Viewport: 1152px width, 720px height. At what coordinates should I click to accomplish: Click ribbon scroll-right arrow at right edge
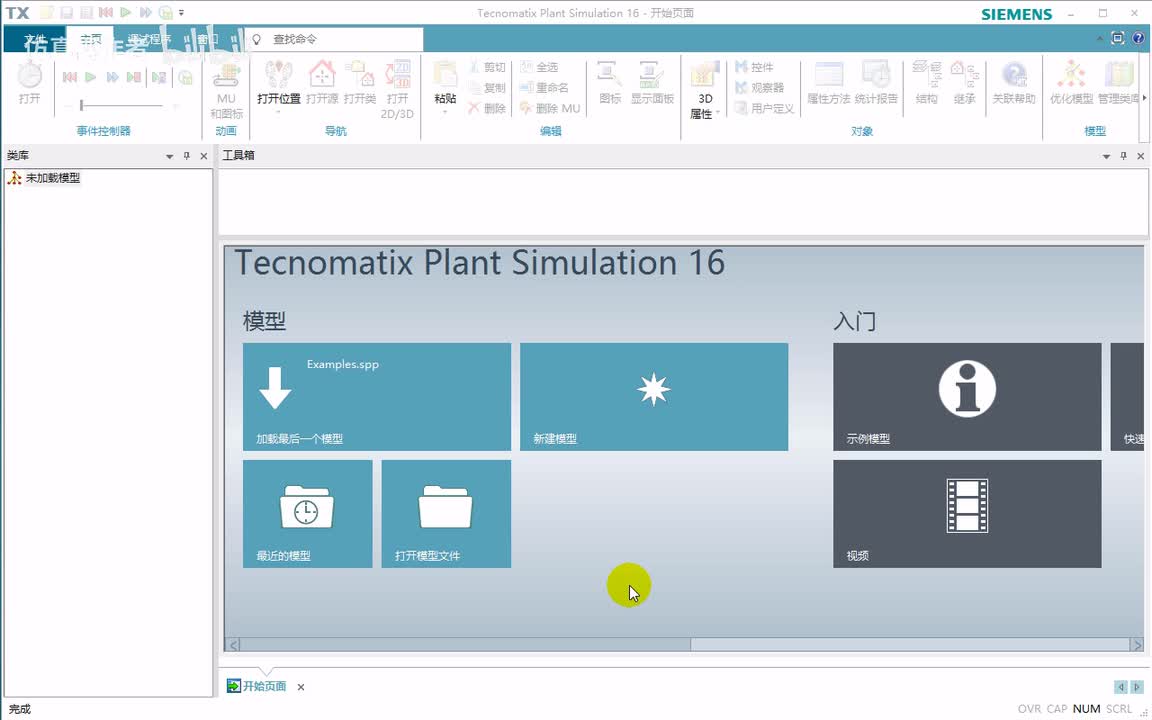pos(1144,97)
